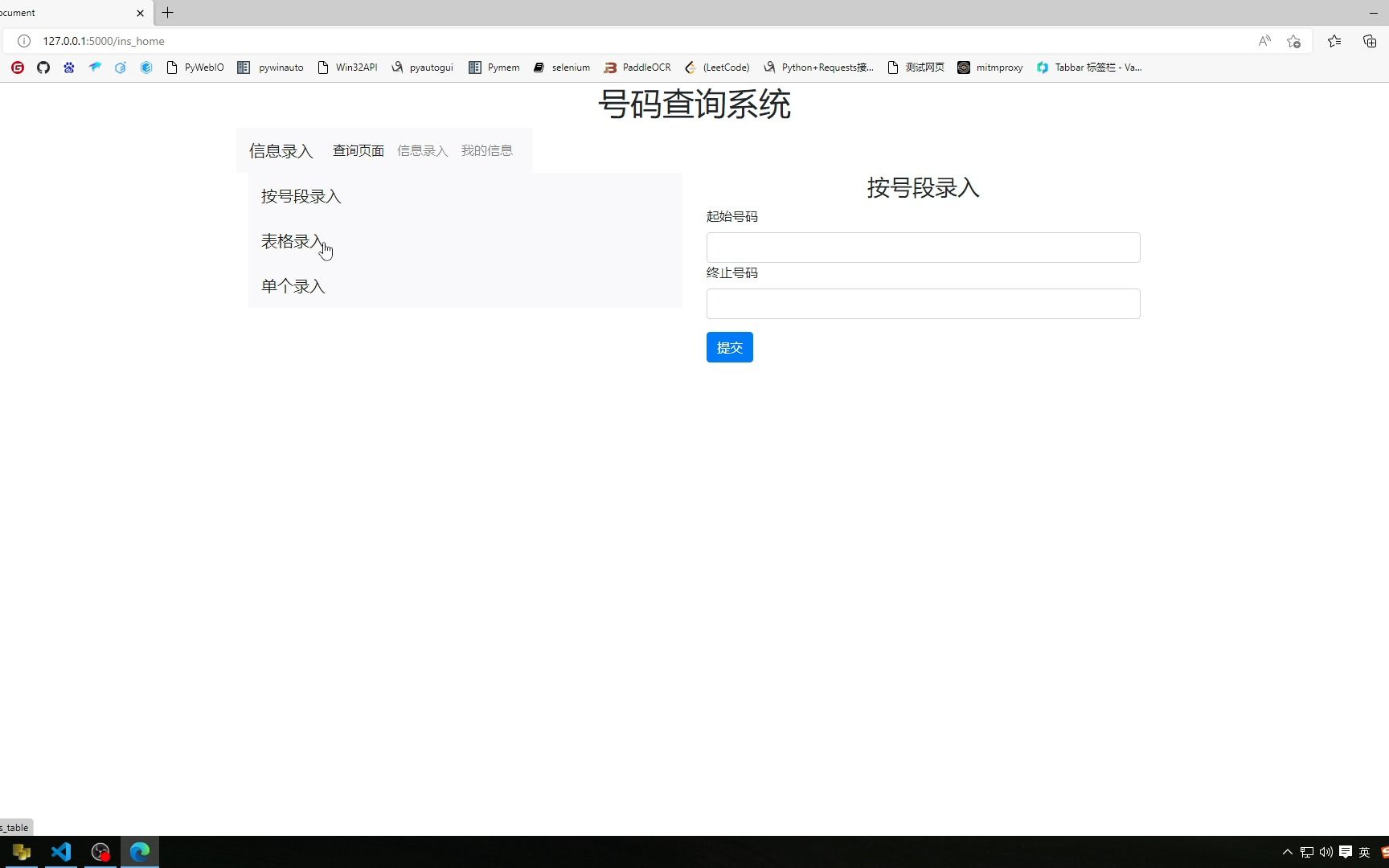Open the Baidu paw bookmark icon
This screenshot has width=1389, height=868.
[x=69, y=68]
